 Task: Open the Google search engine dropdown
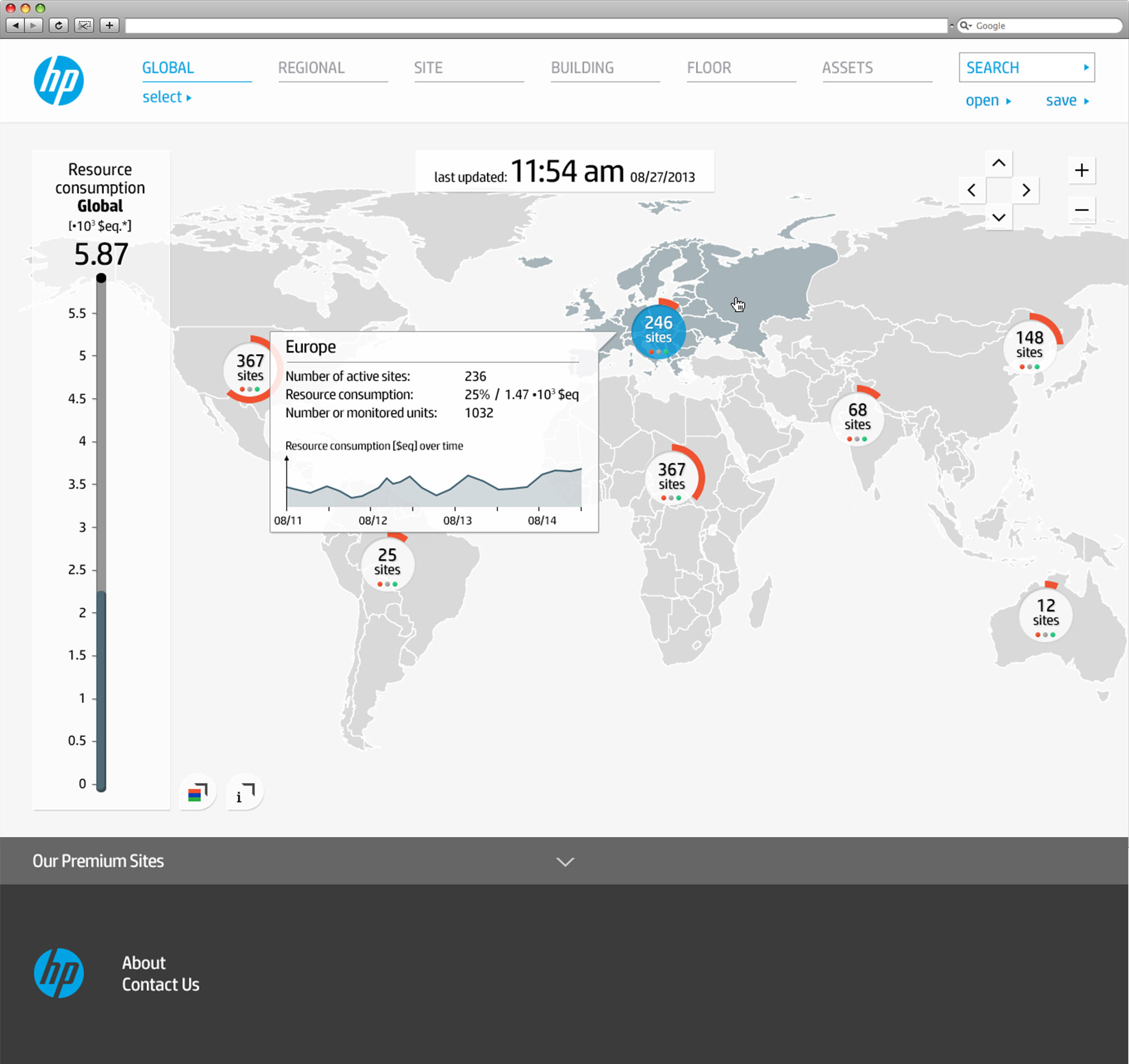[965, 26]
